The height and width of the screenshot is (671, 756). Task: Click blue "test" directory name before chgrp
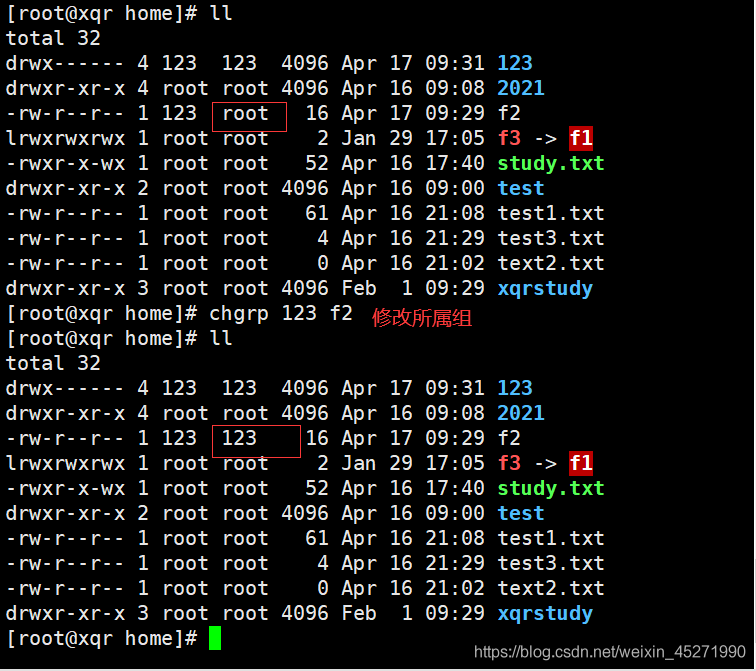click(x=521, y=188)
